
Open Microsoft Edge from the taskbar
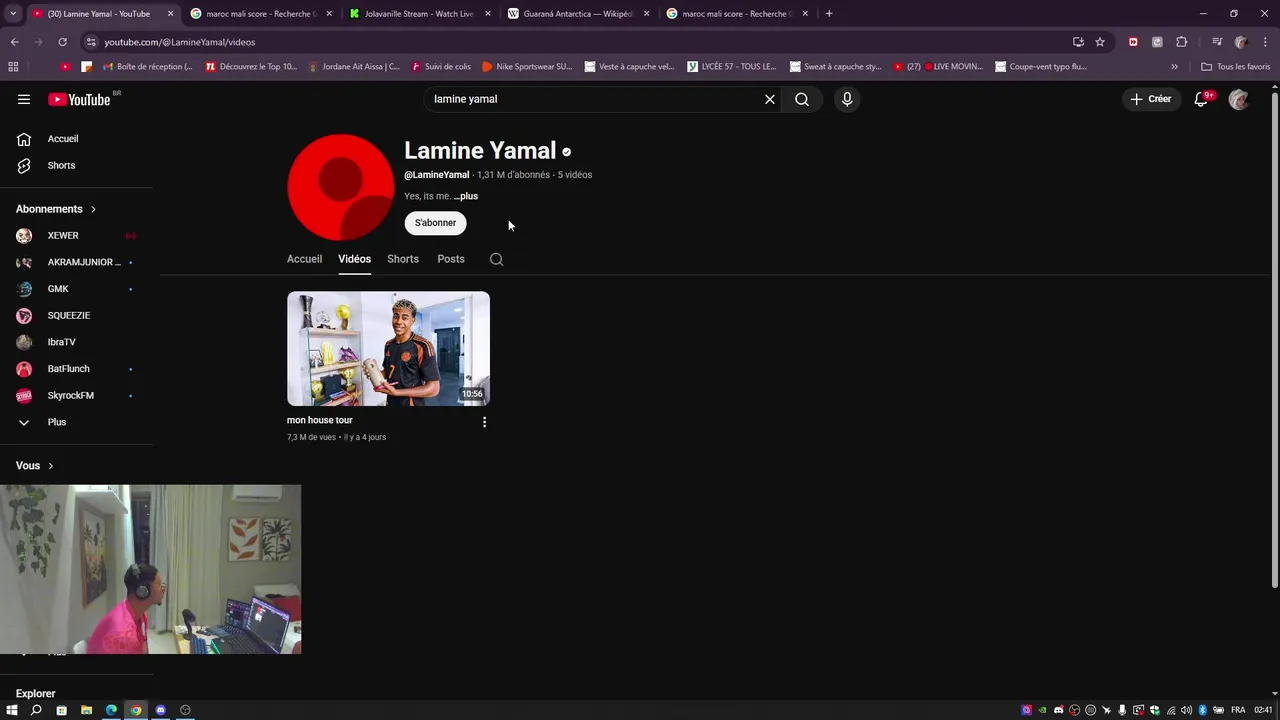click(111, 710)
